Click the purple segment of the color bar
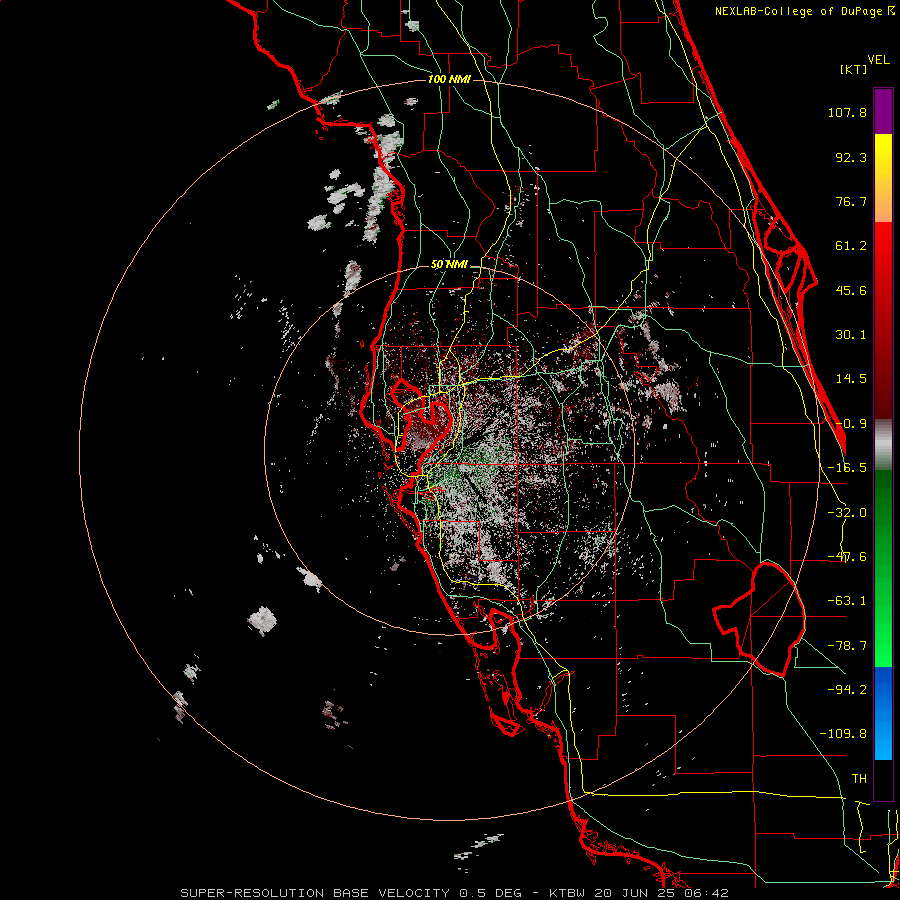This screenshot has height=900, width=900. coord(883,111)
